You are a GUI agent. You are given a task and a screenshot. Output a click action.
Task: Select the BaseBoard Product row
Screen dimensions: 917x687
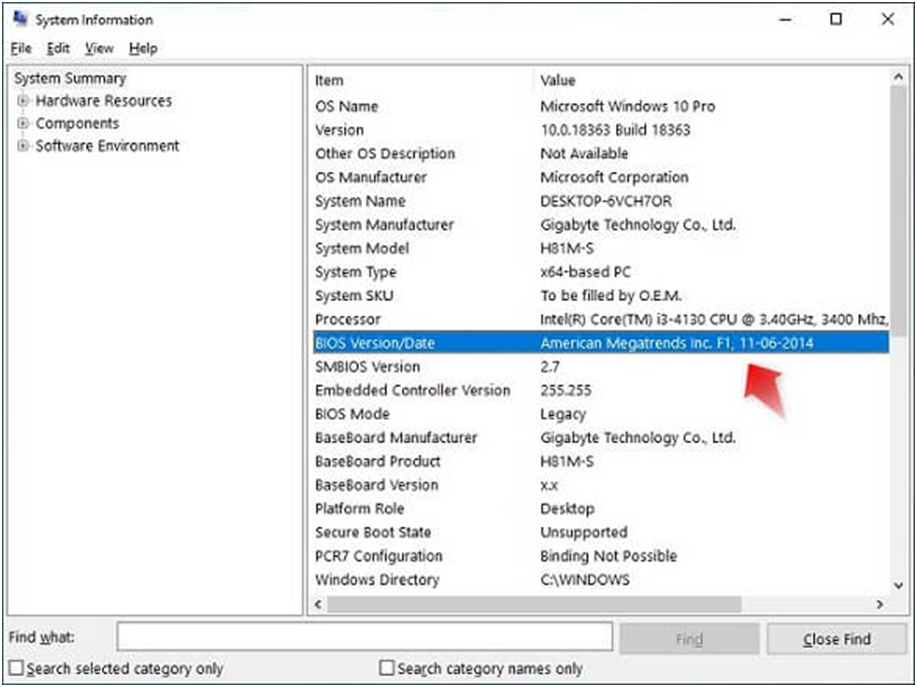point(601,461)
